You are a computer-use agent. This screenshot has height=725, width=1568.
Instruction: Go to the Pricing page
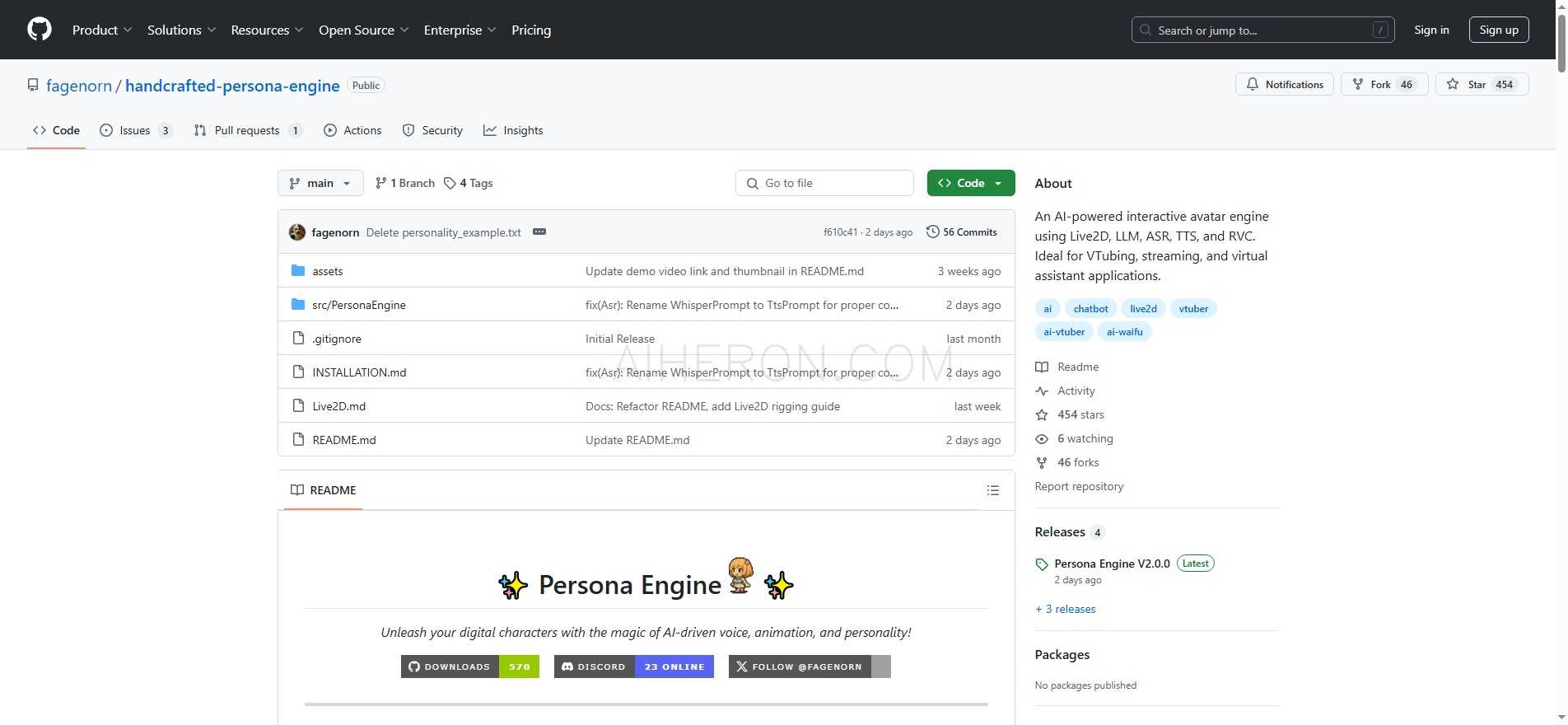pos(531,30)
